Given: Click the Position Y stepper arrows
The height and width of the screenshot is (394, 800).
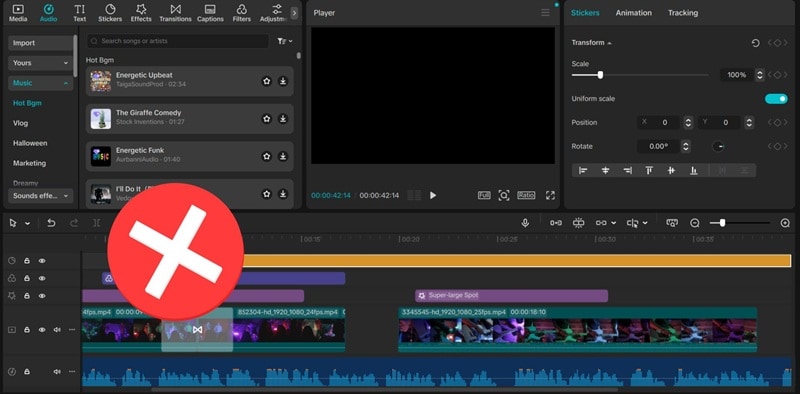Looking at the screenshot, I should 749,122.
